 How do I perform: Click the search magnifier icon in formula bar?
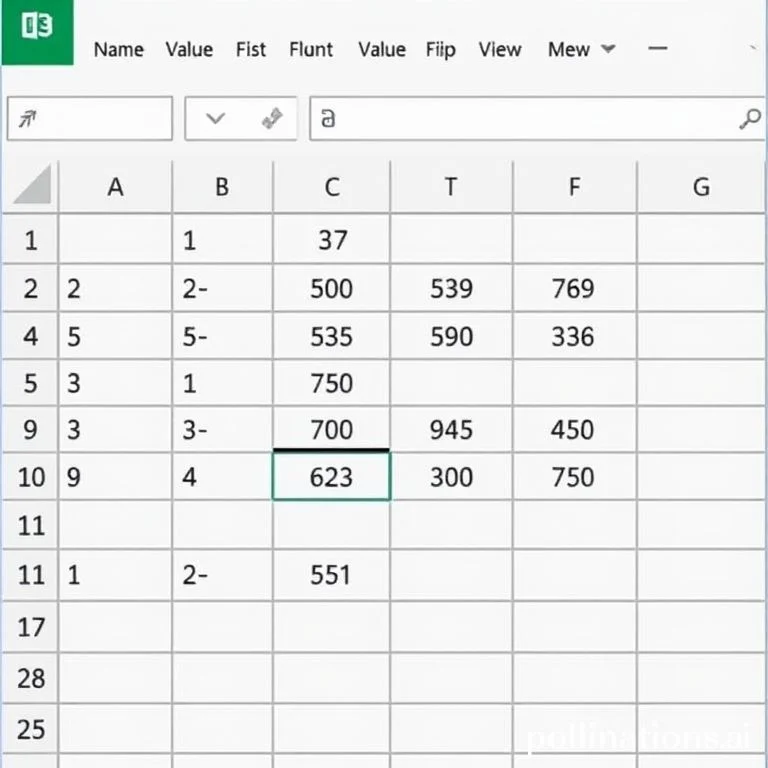click(749, 120)
